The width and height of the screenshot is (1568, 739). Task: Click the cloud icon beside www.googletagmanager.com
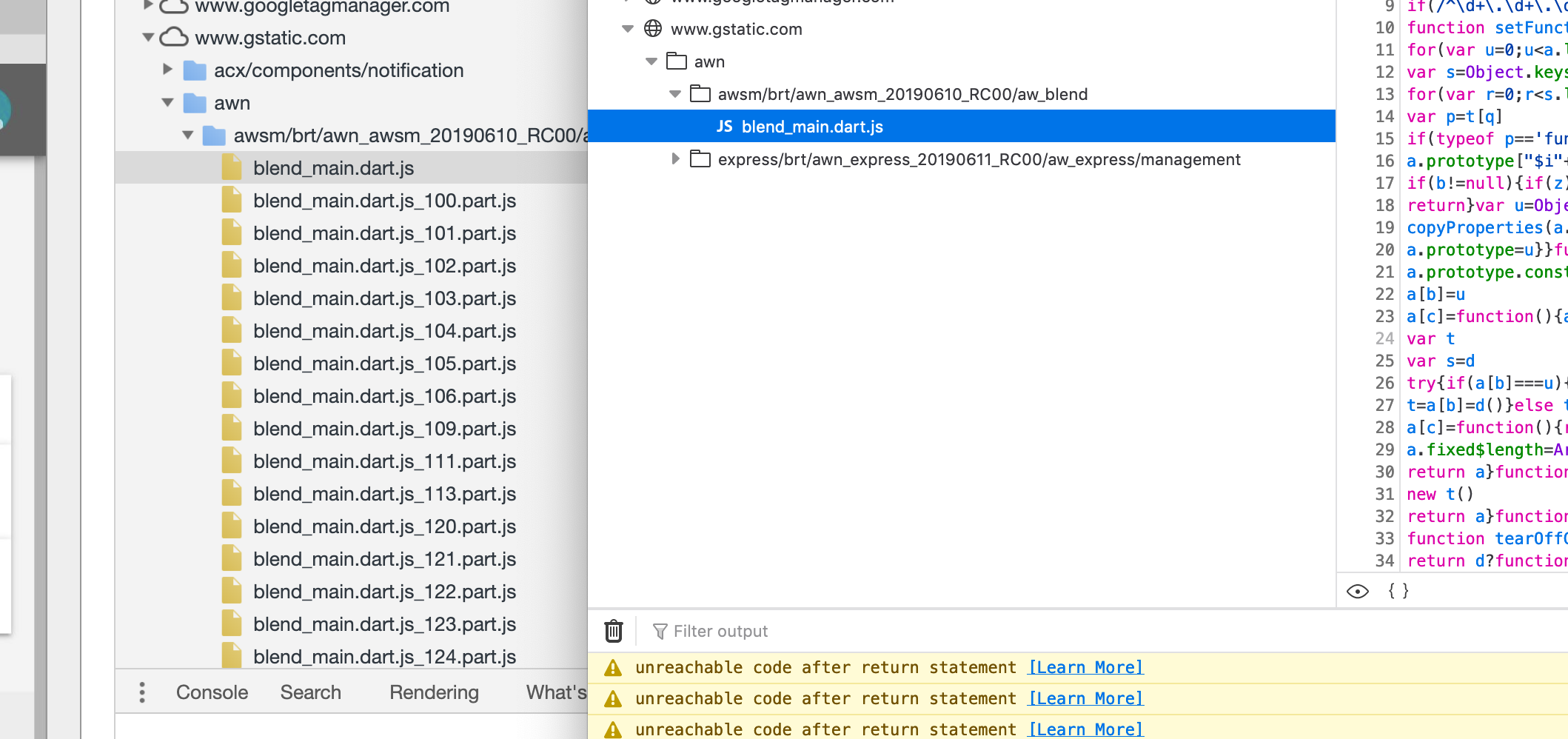click(x=173, y=7)
